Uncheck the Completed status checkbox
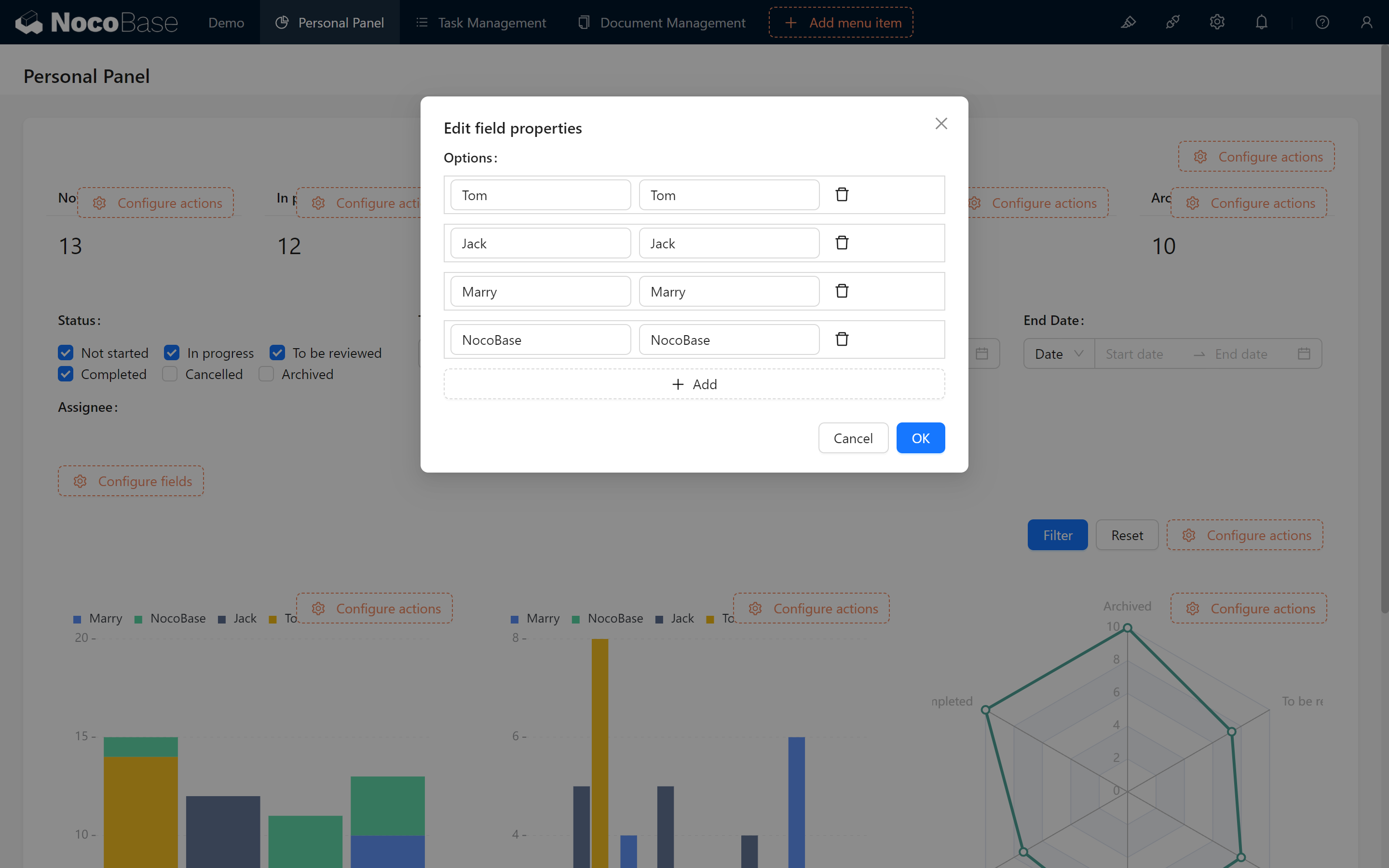This screenshot has height=868, width=1389. (66, 374)
